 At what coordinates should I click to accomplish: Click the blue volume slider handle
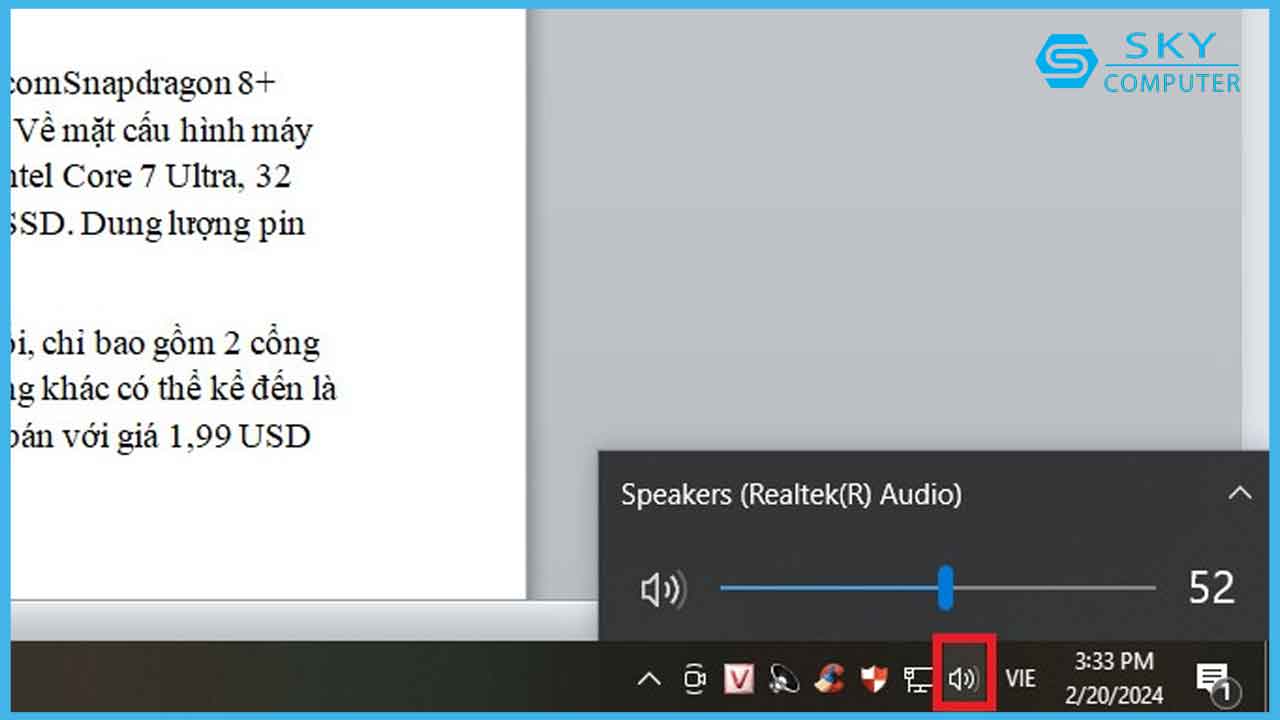point(945,588)
